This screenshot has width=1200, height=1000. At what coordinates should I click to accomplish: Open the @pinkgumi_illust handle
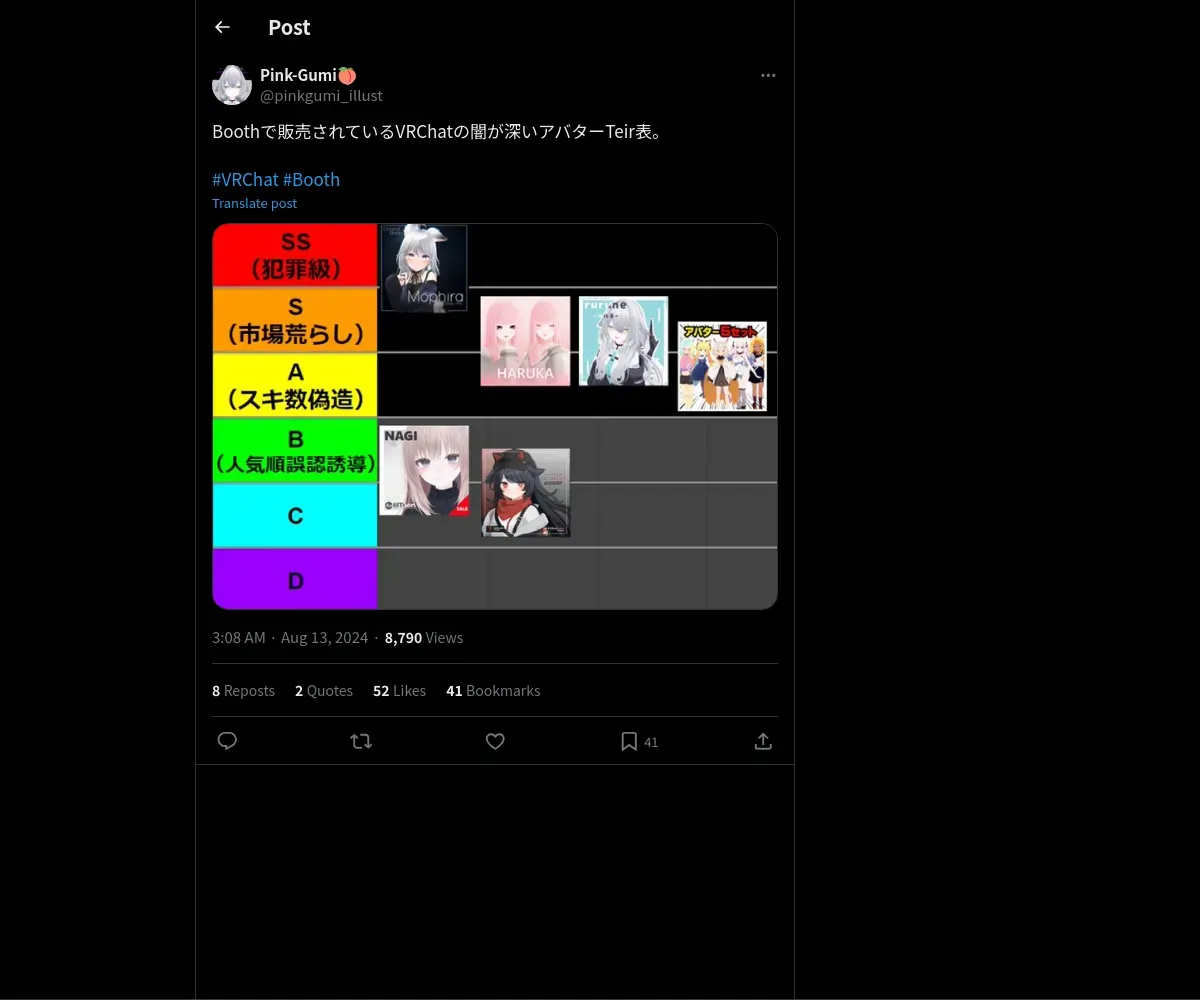(321, 96)
